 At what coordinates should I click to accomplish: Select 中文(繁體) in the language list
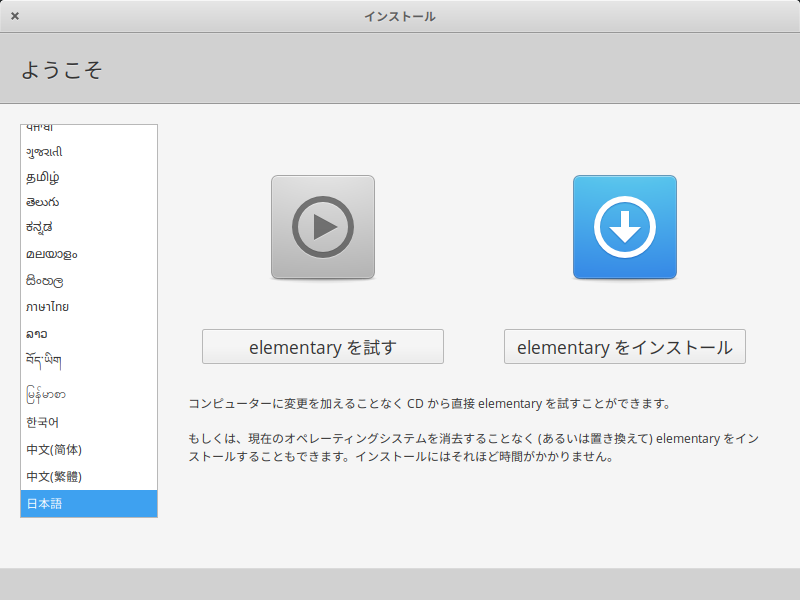89,477
